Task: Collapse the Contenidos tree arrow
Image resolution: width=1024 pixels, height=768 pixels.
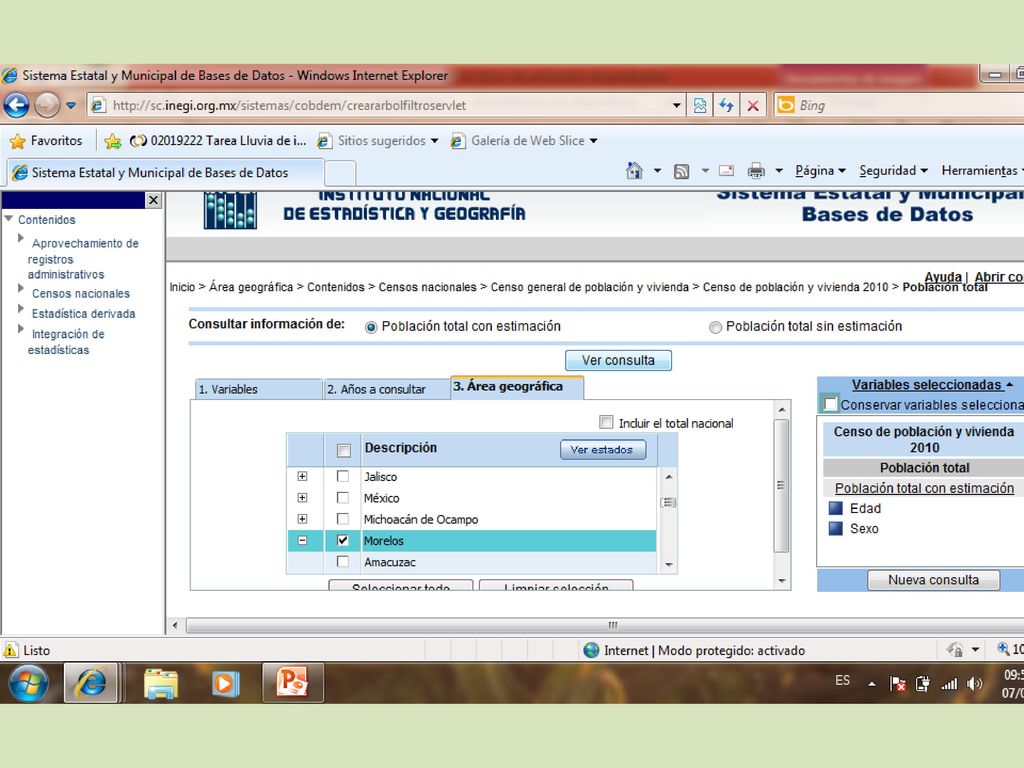Action: point(9,219)
